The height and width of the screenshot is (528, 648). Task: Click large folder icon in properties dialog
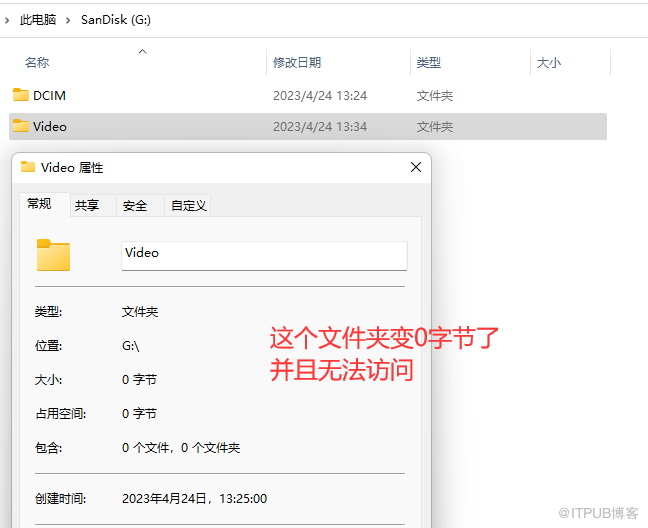pos(53,255)
